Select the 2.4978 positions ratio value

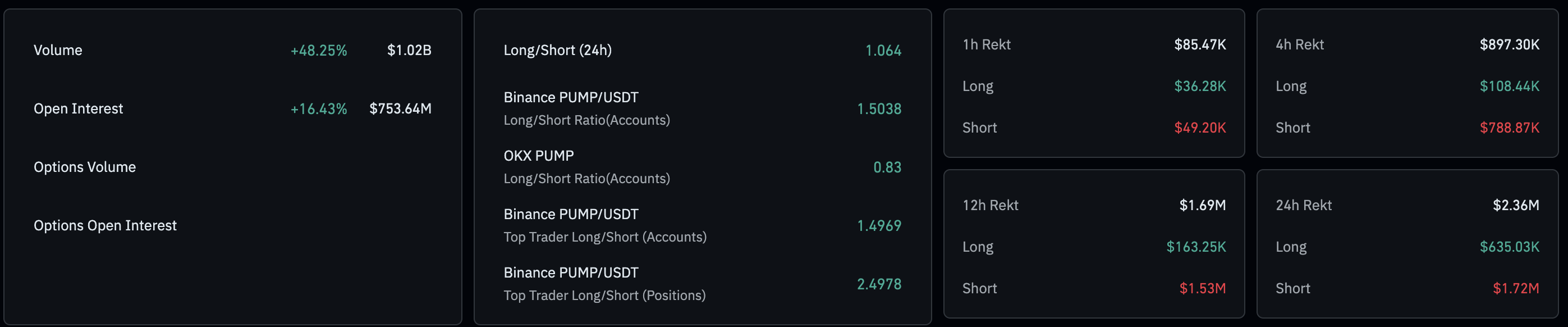878,284
